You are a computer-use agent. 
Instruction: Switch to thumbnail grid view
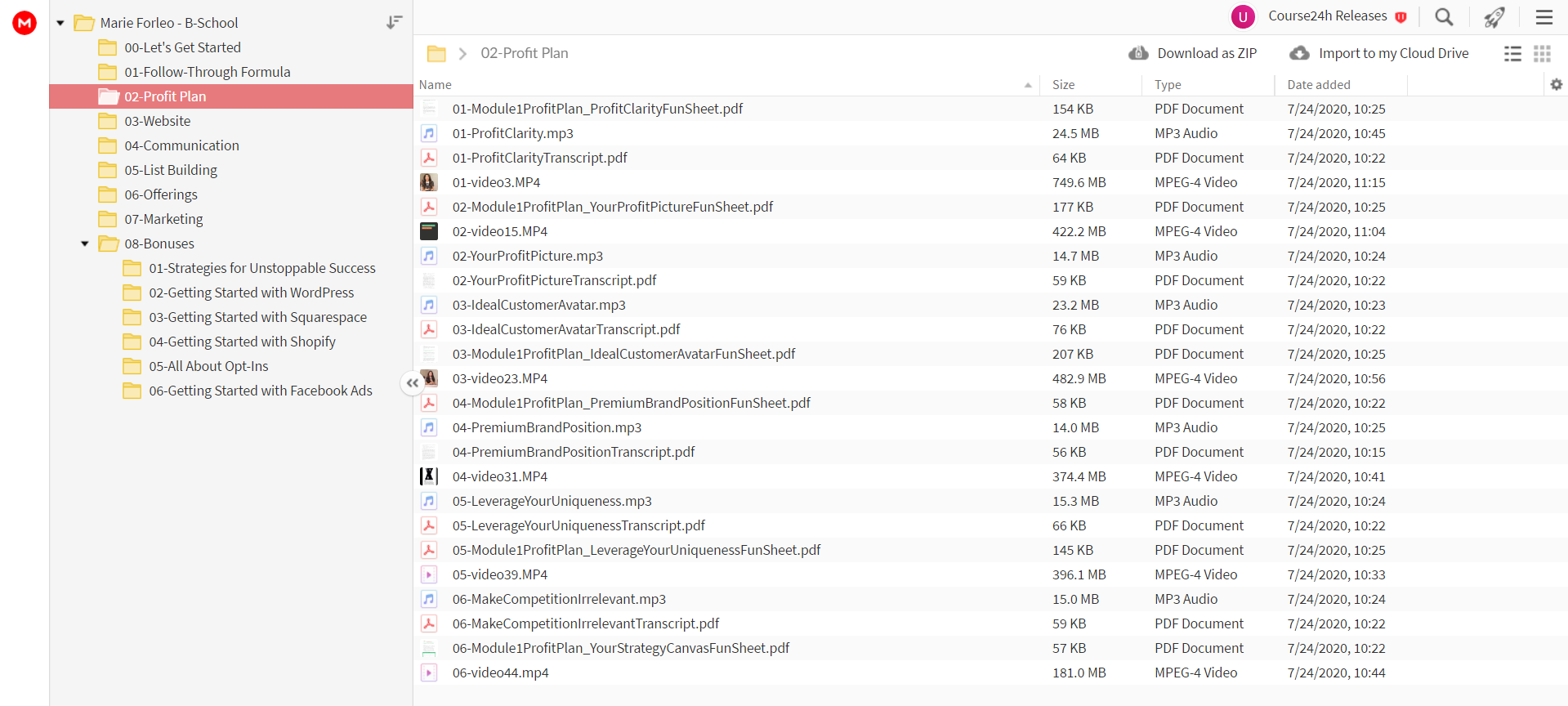[x=1542, y=54]
